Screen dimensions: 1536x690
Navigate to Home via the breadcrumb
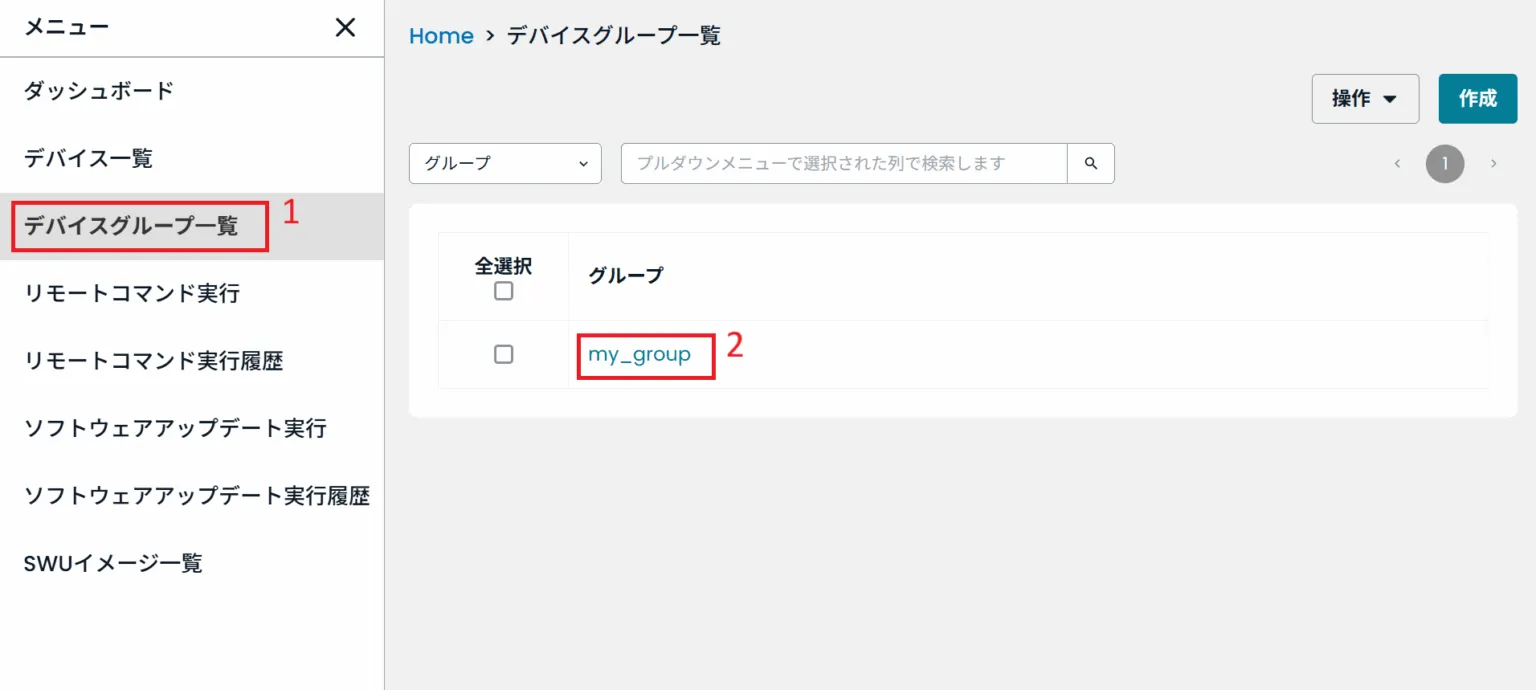440,35
